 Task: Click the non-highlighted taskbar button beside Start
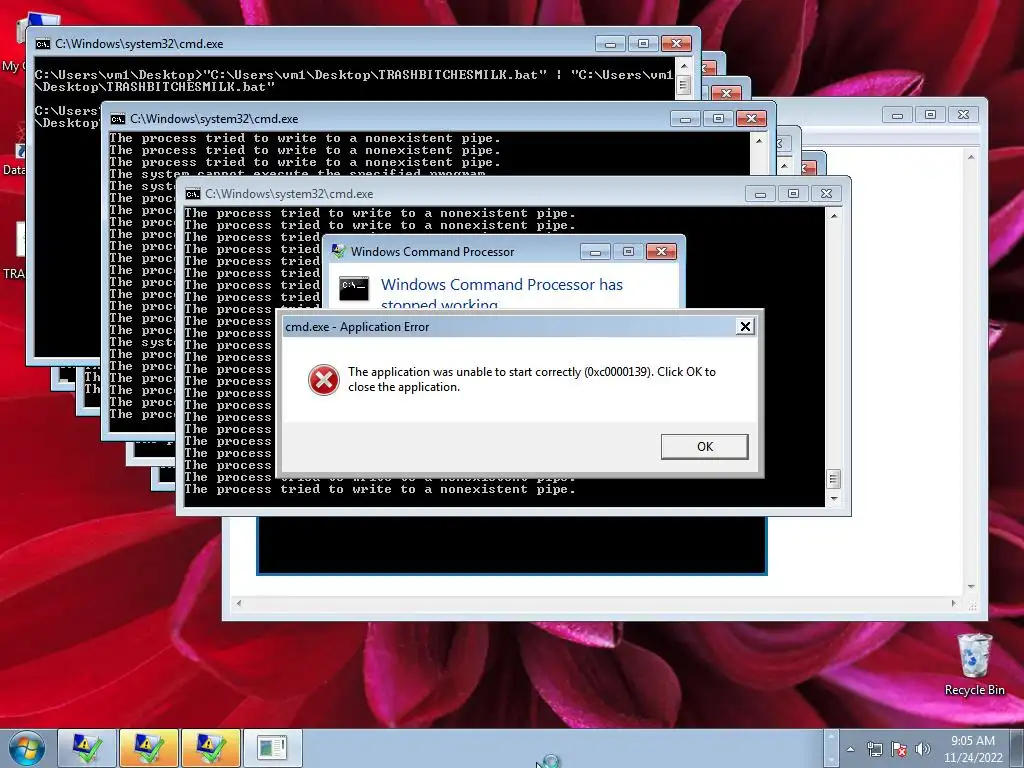[87, 748]
